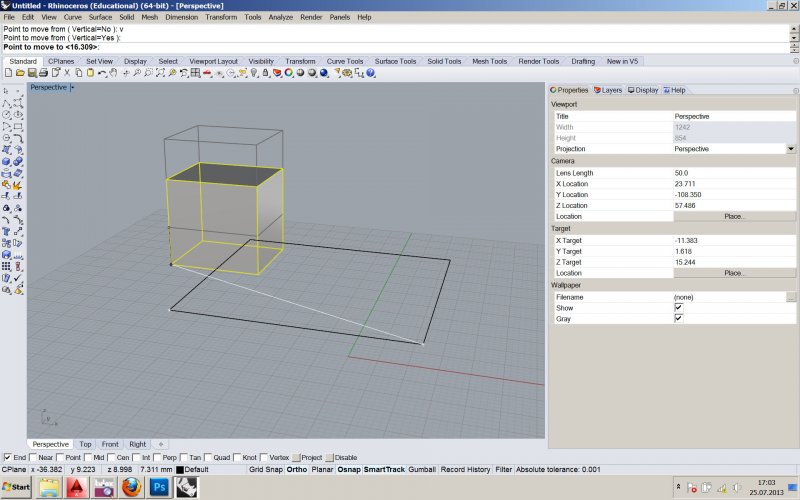Select the Rectangular Array tool in the sidebar
This screenshot has width=800, height=500.
[x=7, y=265]
